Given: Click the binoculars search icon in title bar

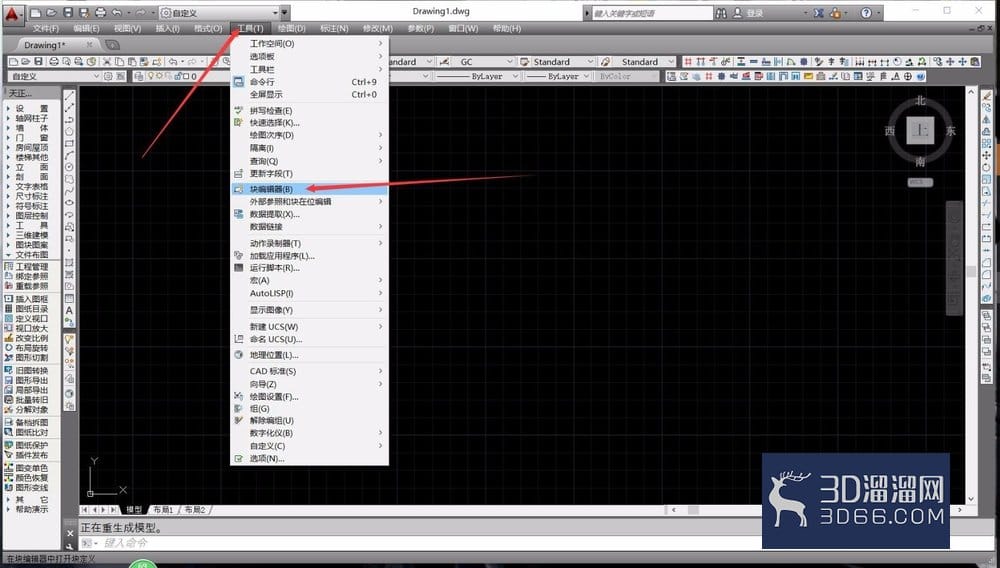Looking at the screenshot, I should [721, 13].
